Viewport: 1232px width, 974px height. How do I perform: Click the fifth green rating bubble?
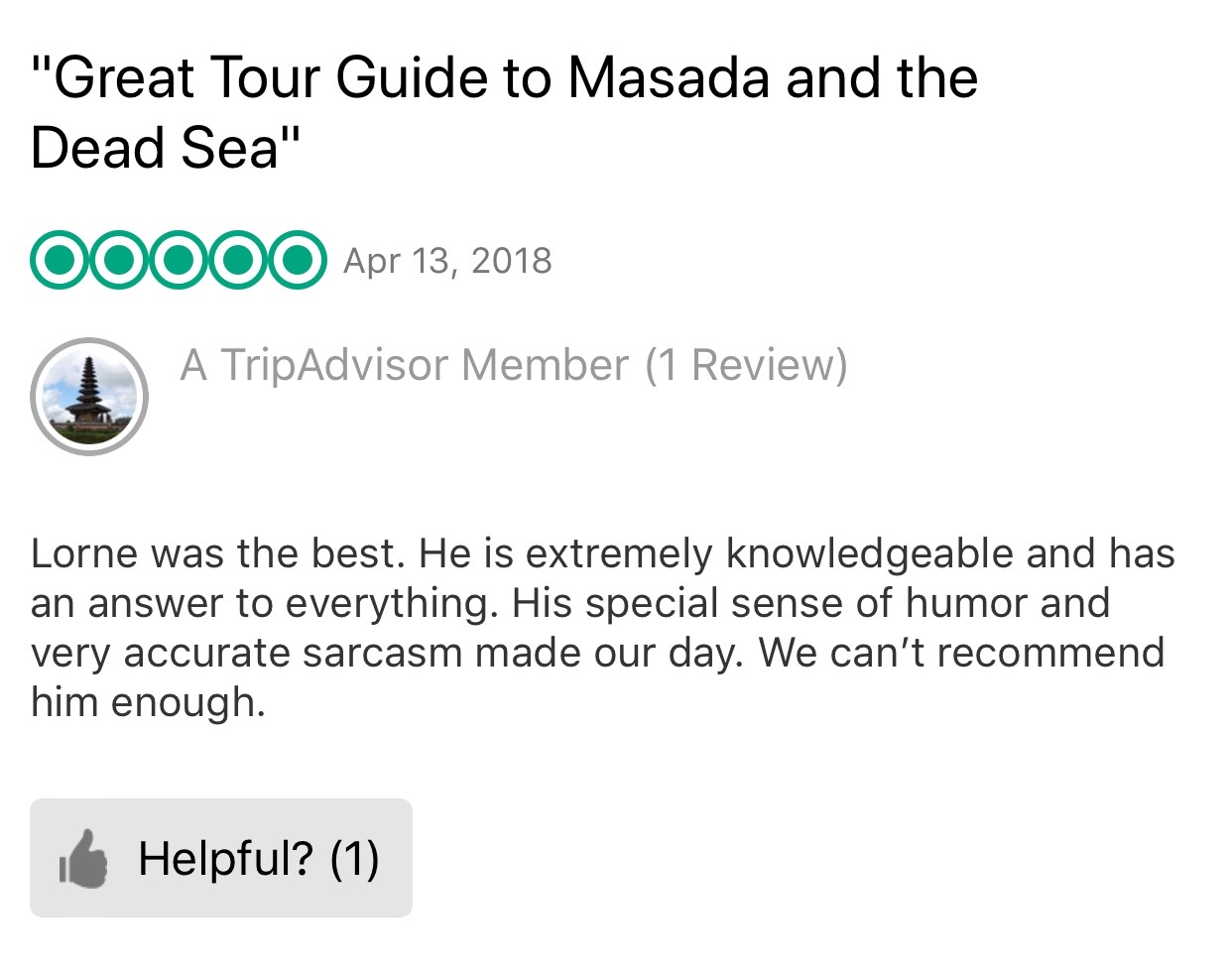click(x=296, y=260)
